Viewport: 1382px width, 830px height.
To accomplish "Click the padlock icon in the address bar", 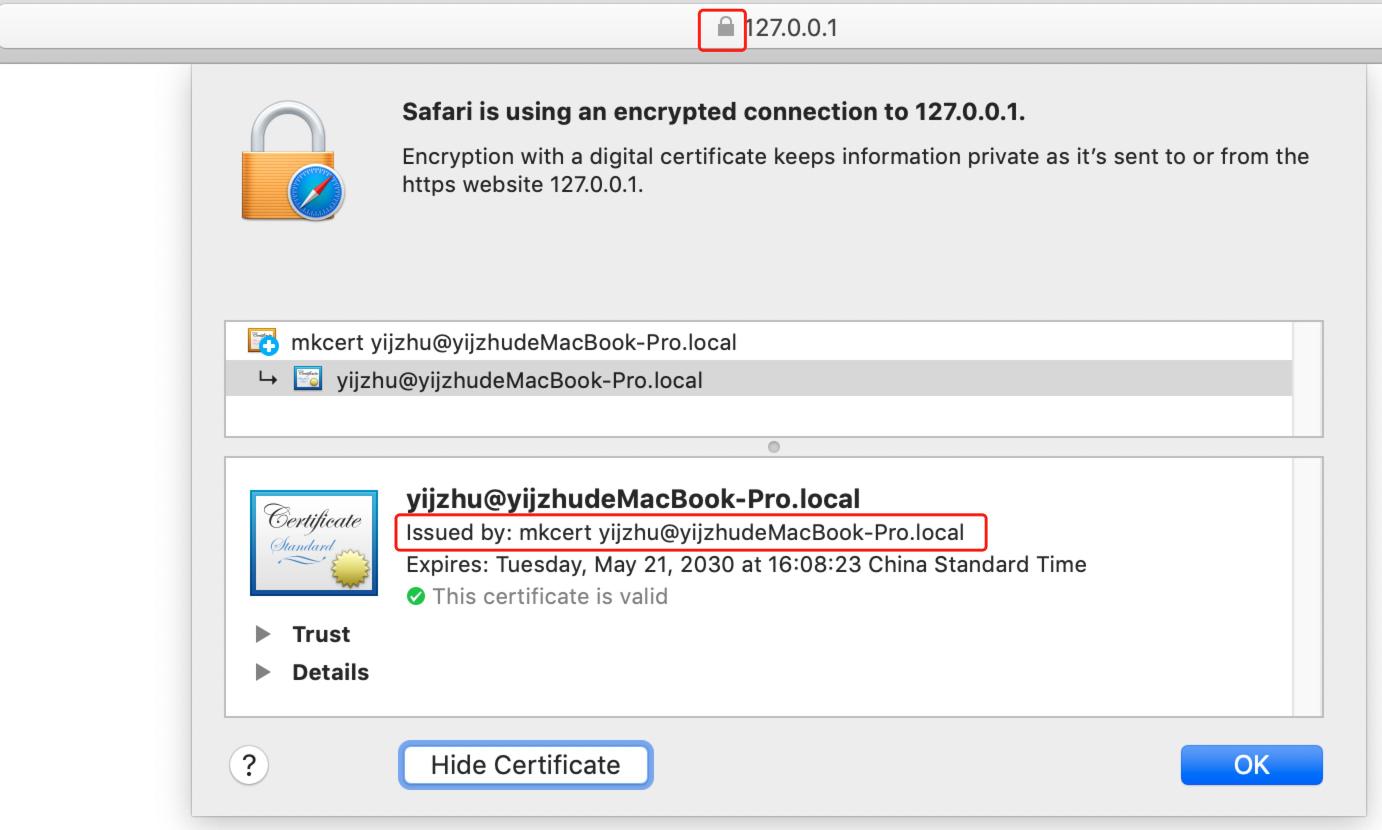I will pos(726,28).
